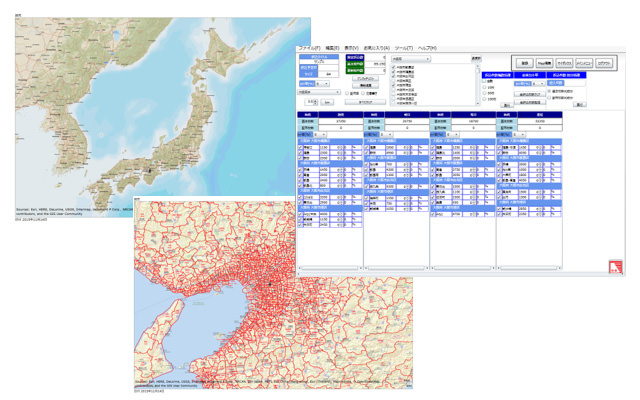
Task: Click the black location marker on Japan map
Action: [x=149, y=169]
